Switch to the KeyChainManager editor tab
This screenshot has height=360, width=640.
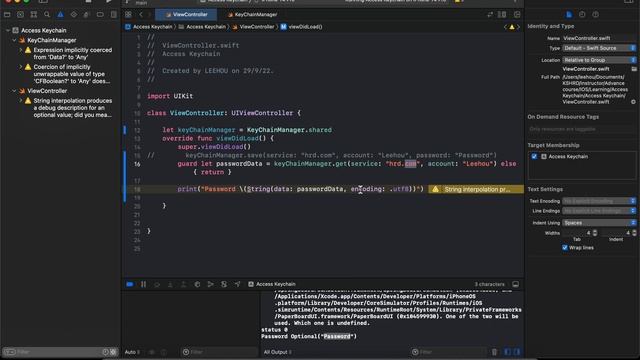click(x=252, y=15)
